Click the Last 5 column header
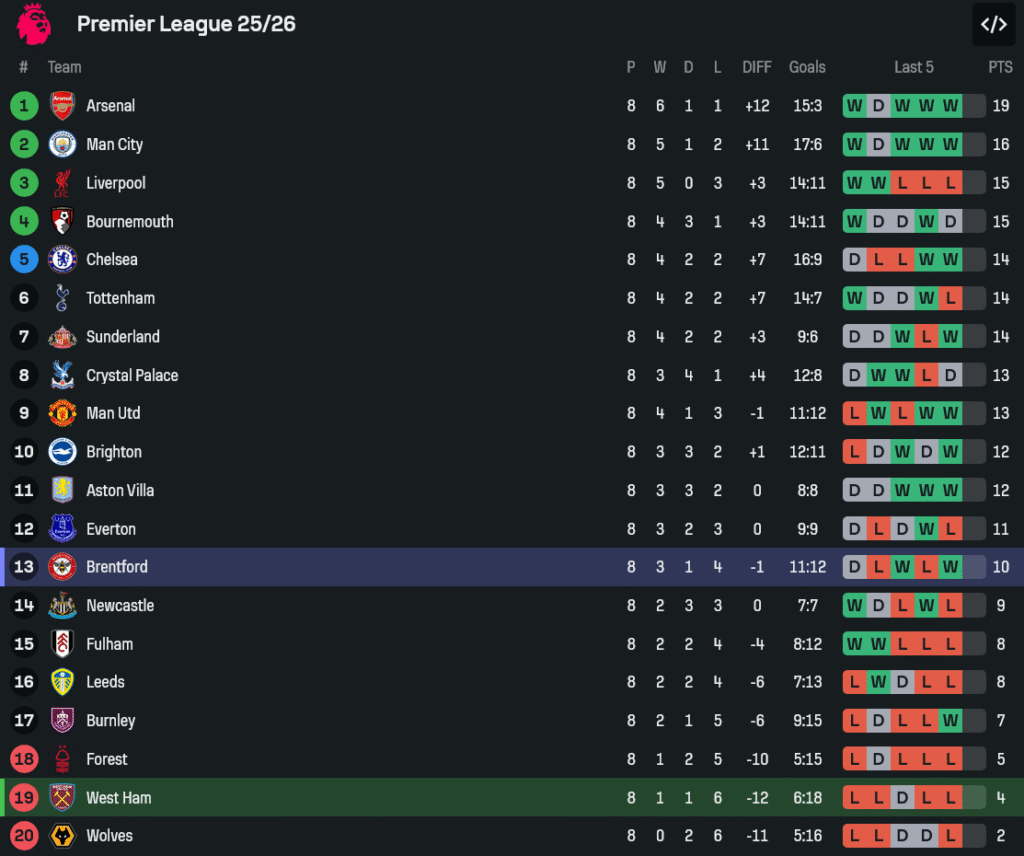 914,67
